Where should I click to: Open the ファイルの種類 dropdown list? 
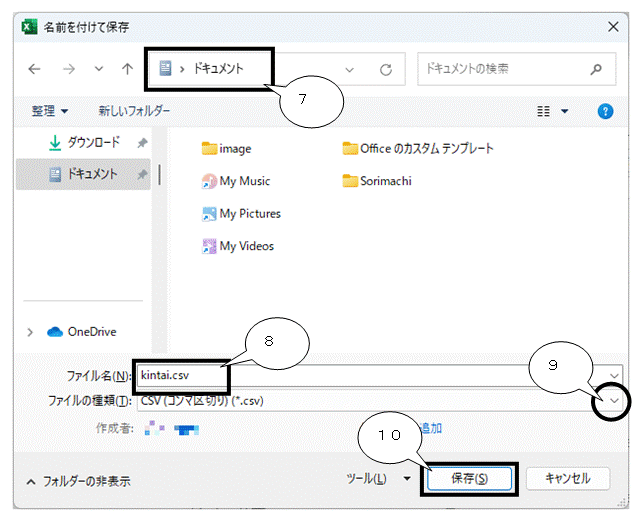pyautogui.click(x=614, y=400)
